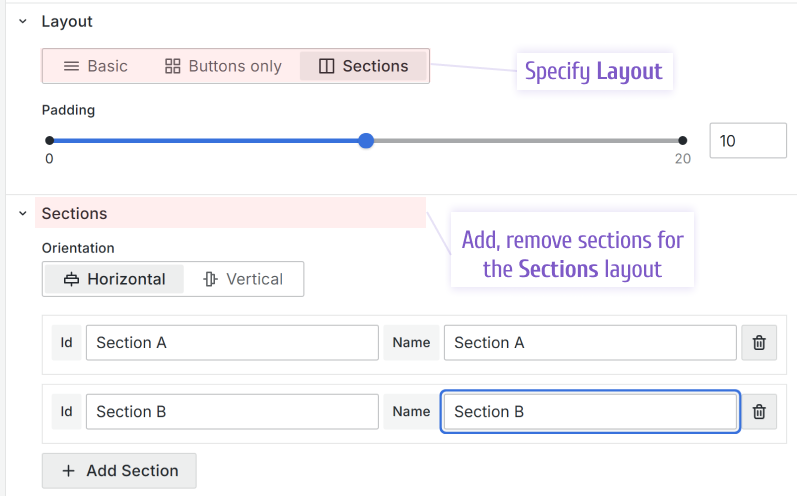Collapse the Sections panel chevron

click(23, 213)
